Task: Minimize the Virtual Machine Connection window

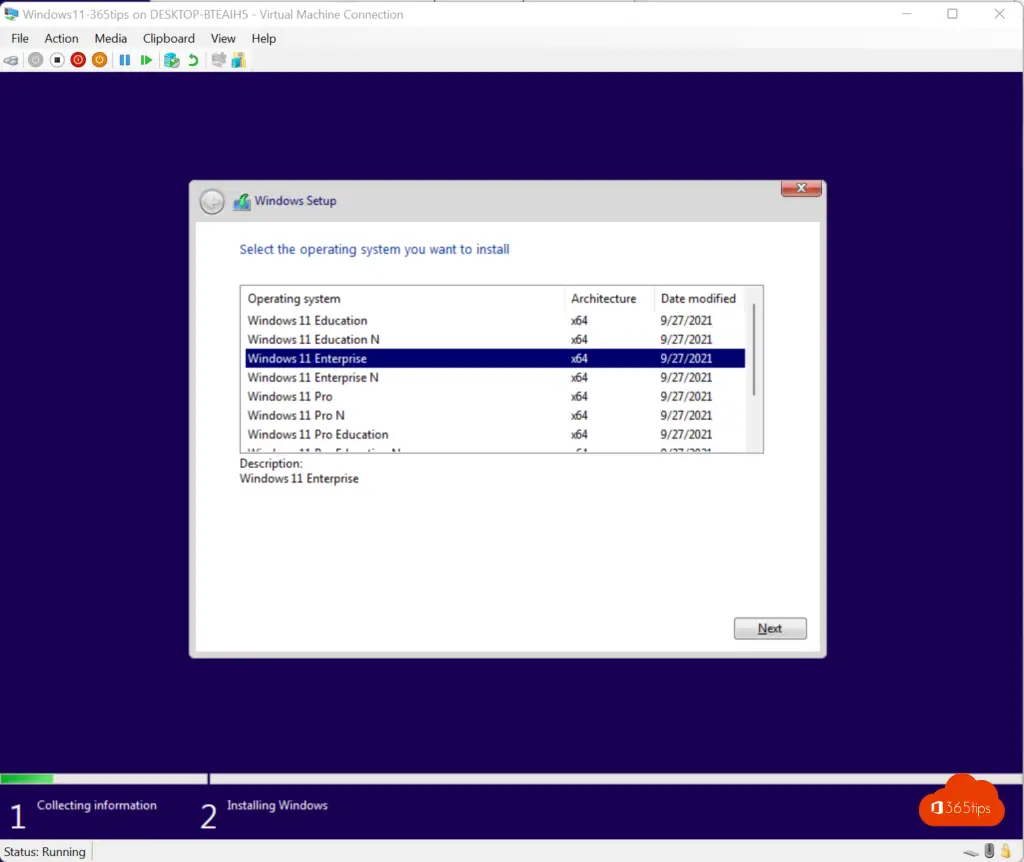Action: click(x=906, y=14)
